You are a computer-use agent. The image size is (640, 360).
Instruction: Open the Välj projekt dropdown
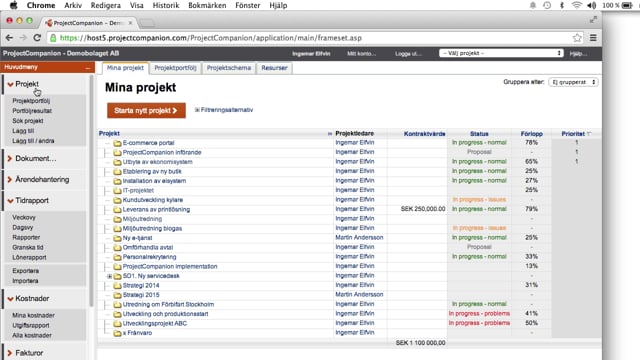pos(501,53)
